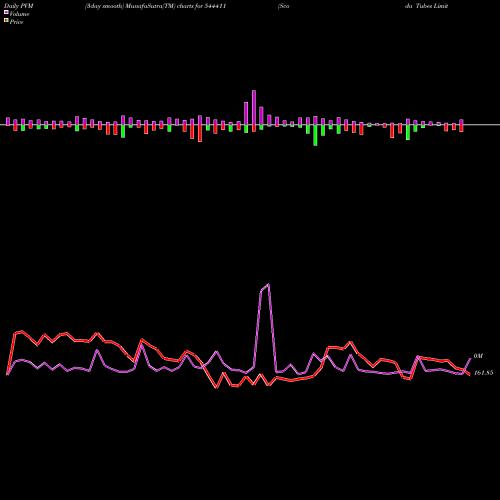This screenshot has height=500, width=500.
Task: Click the Daily PVM title text
Action: (19, 6)
